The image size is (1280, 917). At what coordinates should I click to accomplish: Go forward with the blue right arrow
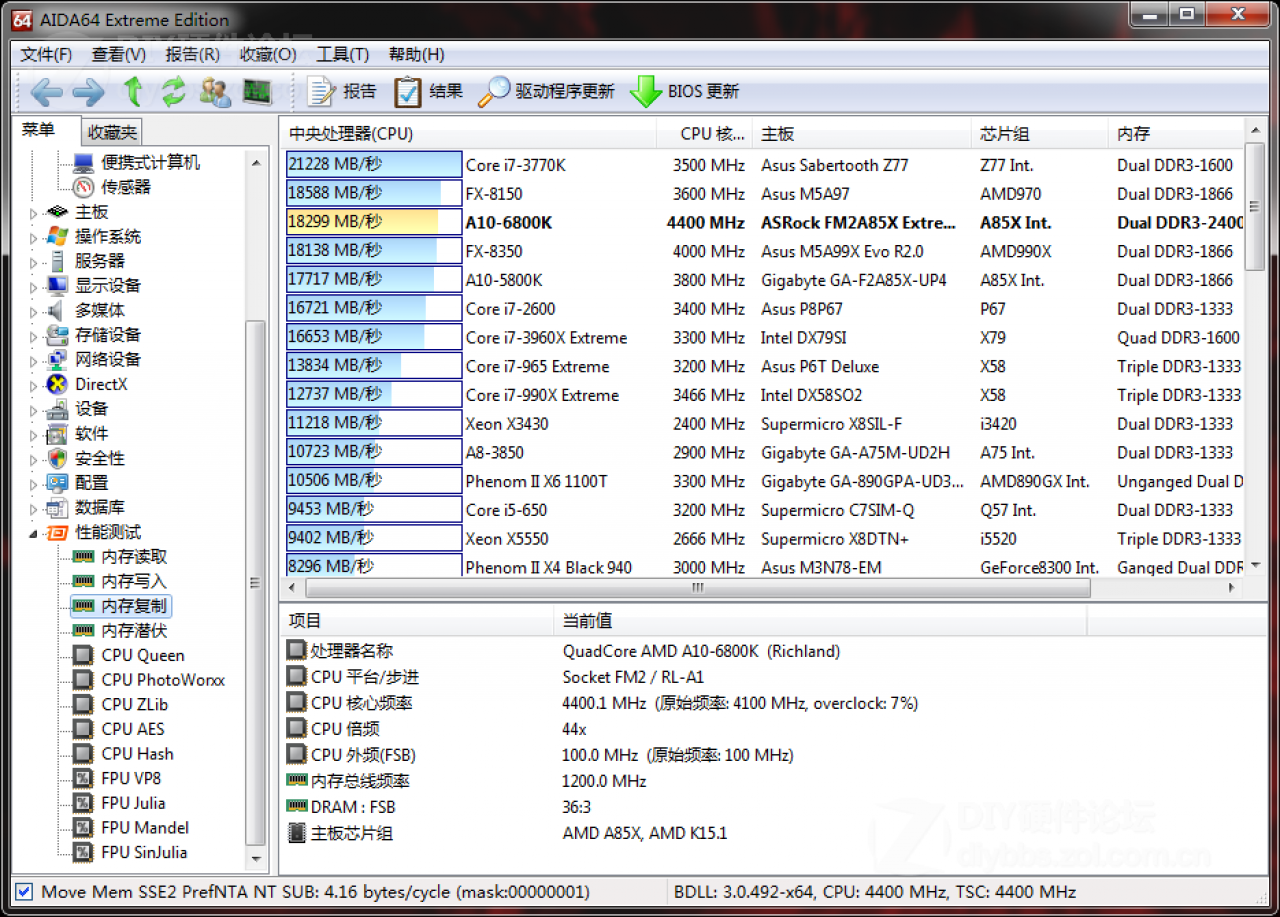[89, 92]
